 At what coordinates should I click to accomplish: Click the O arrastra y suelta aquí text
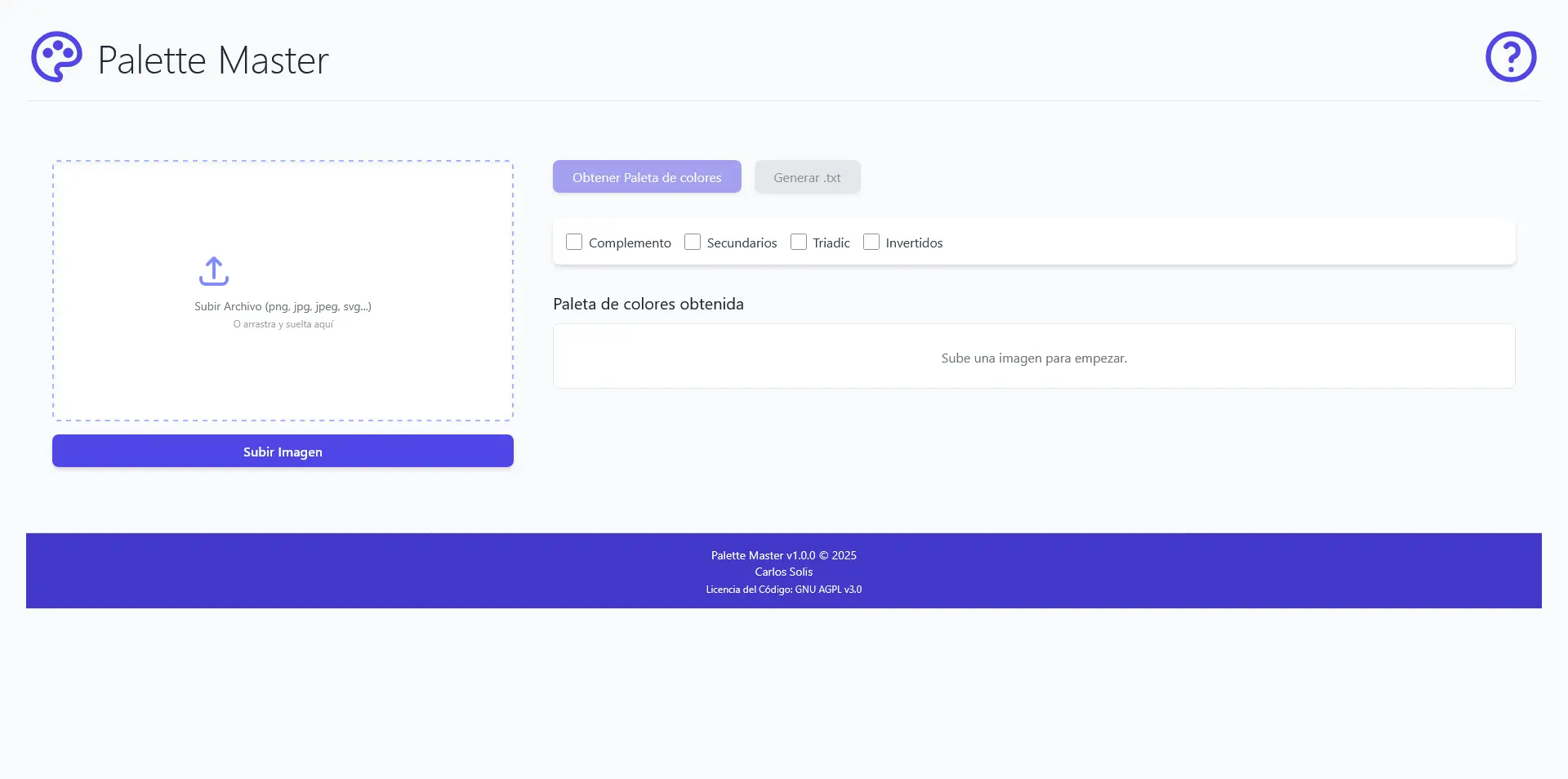[282, 323]
